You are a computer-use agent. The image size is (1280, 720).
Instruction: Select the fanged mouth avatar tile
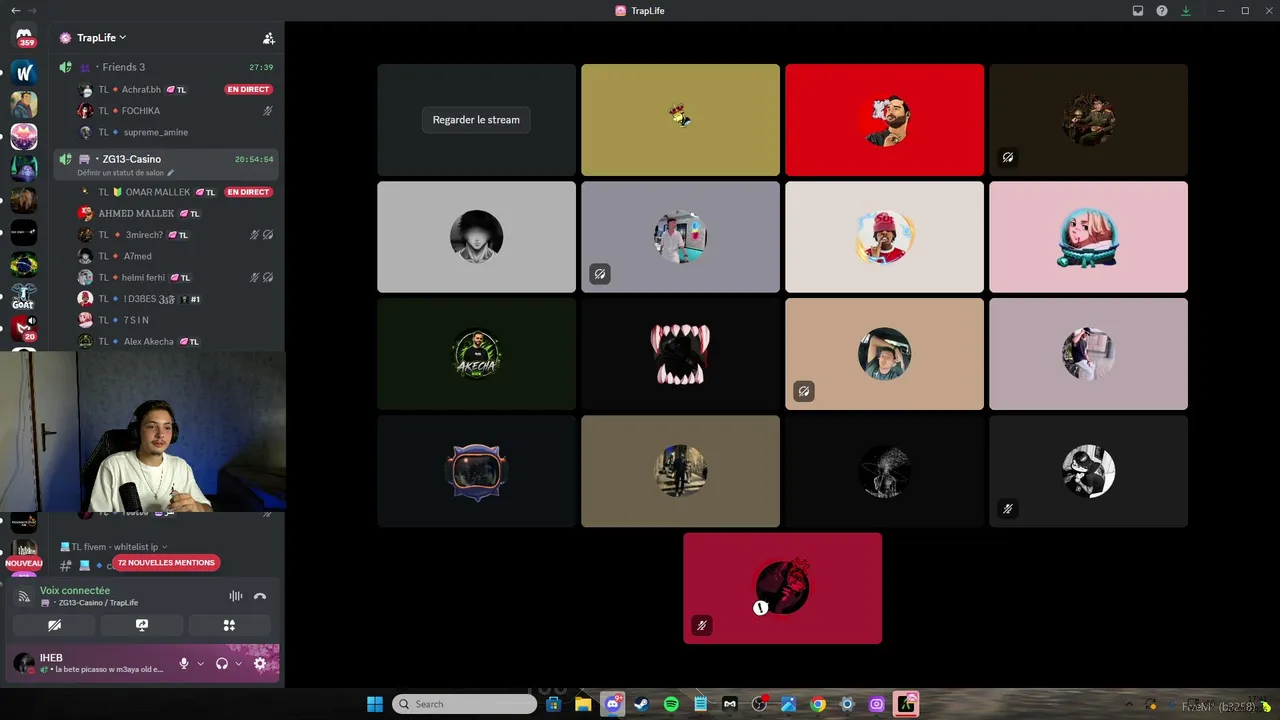click(680, 354)
